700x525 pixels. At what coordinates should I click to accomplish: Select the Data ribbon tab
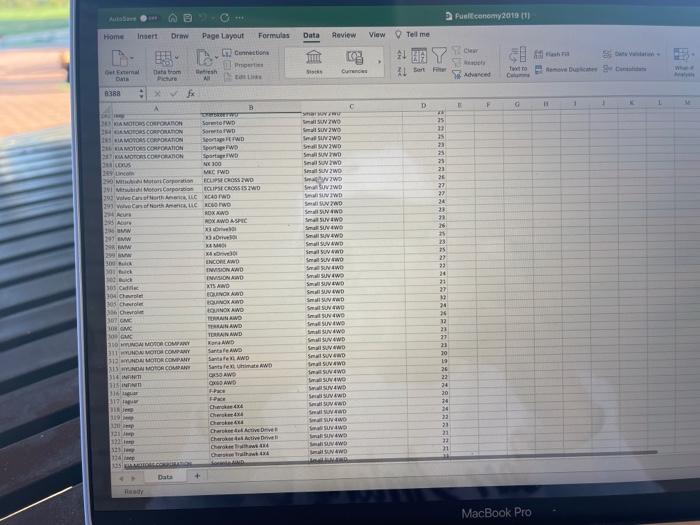click(311, 35)
